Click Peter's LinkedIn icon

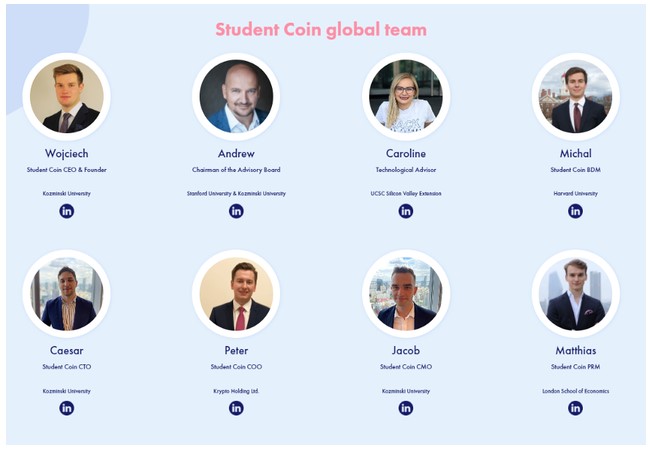[x=236, y=408]
